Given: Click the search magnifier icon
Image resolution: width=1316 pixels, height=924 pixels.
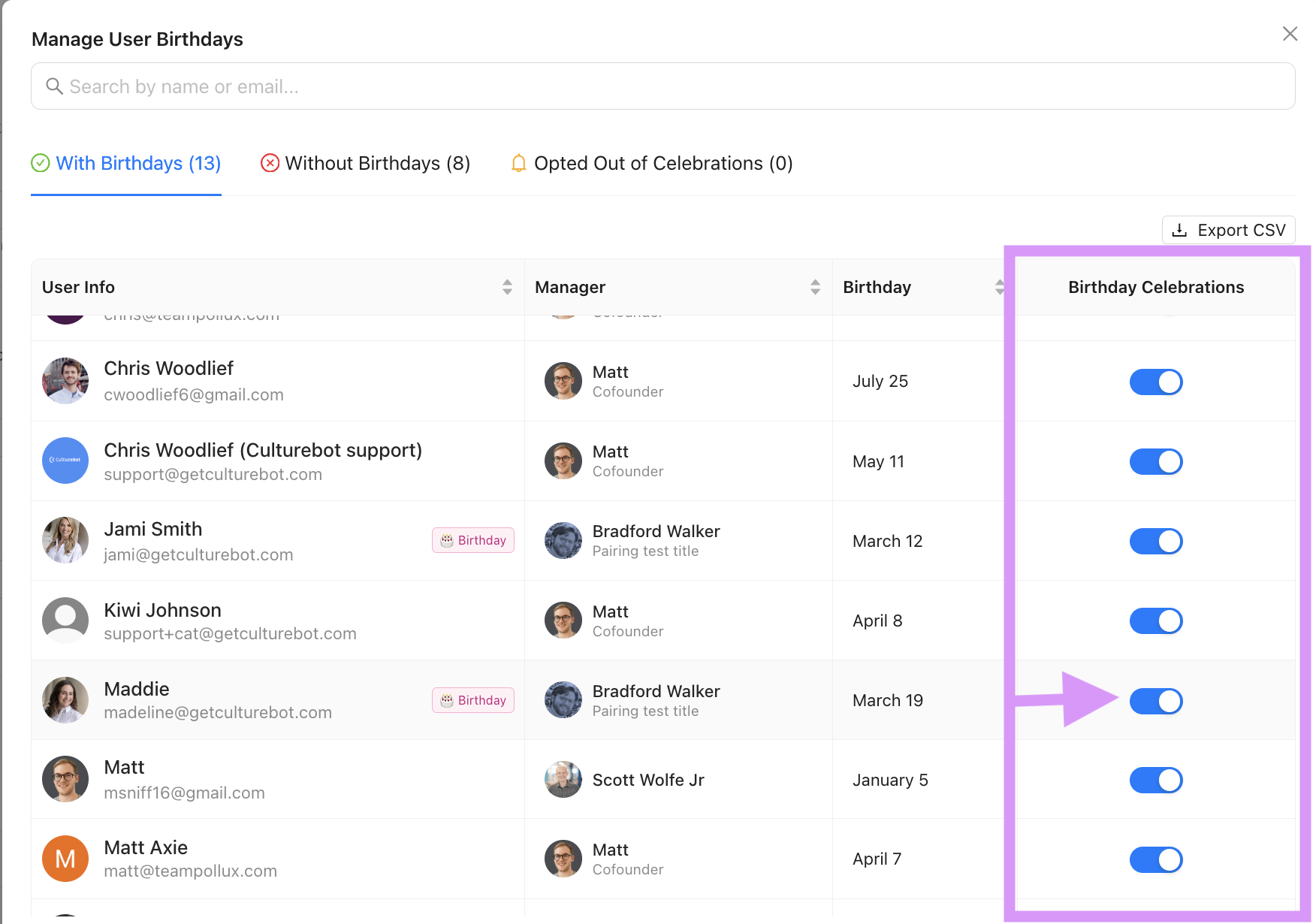Looking at the screenshot, I should (54, 86).
